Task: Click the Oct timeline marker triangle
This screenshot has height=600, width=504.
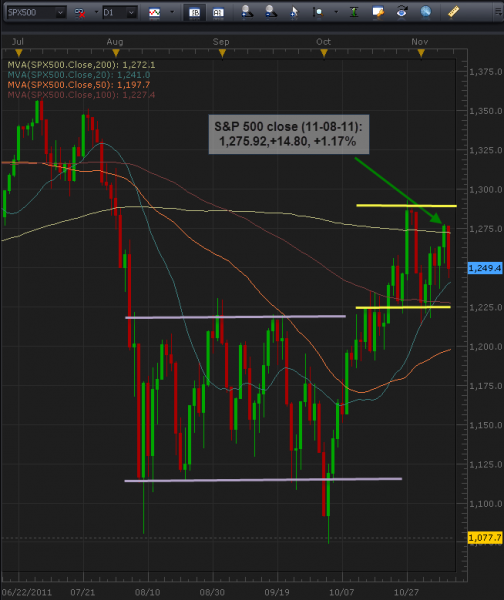Action: tap(324, 54)
